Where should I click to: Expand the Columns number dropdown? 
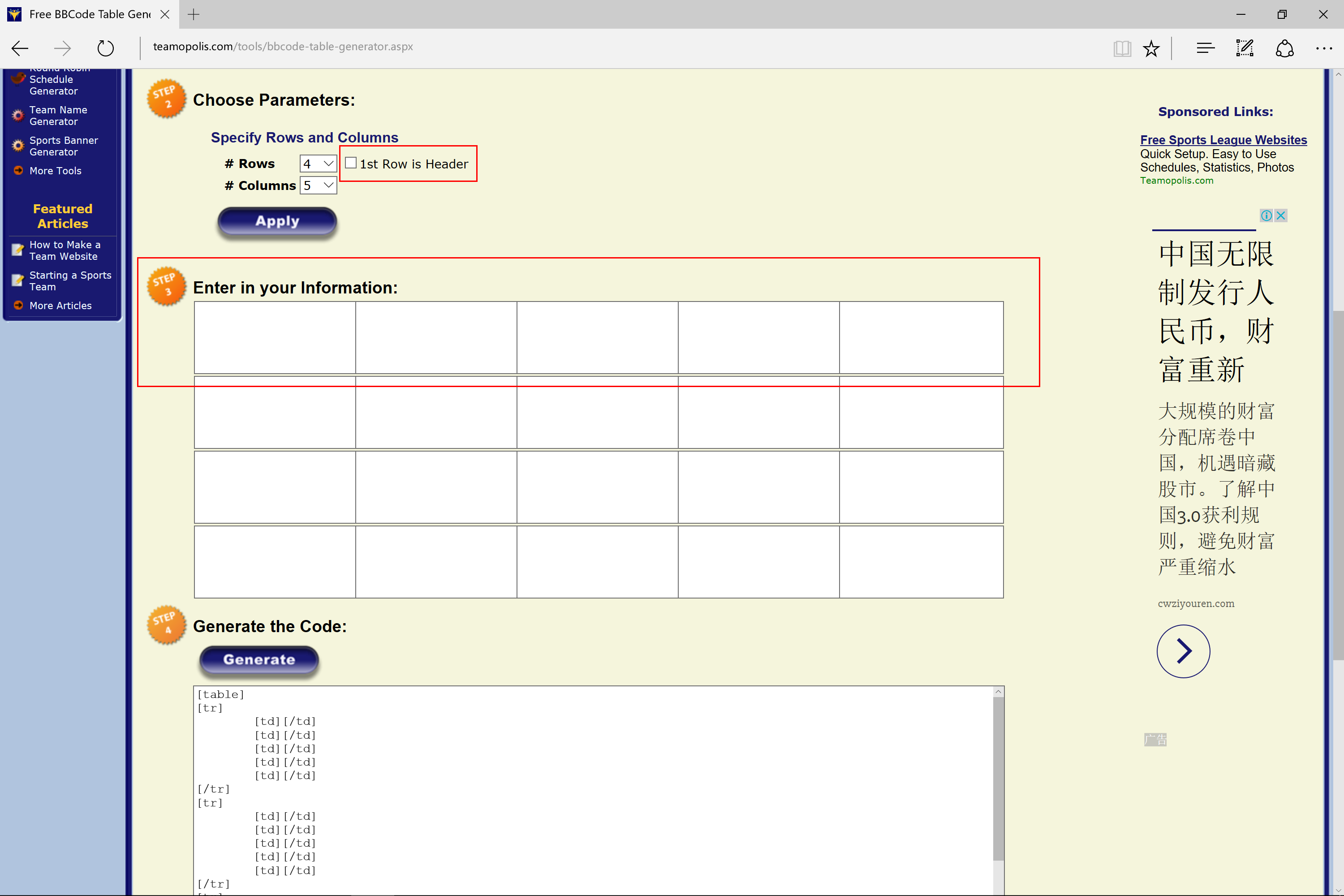click(318, 186)
